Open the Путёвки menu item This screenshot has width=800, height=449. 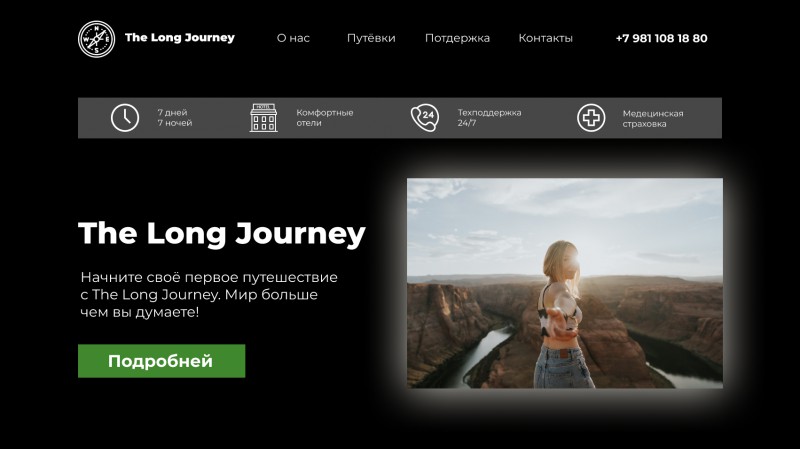(371, 38)
